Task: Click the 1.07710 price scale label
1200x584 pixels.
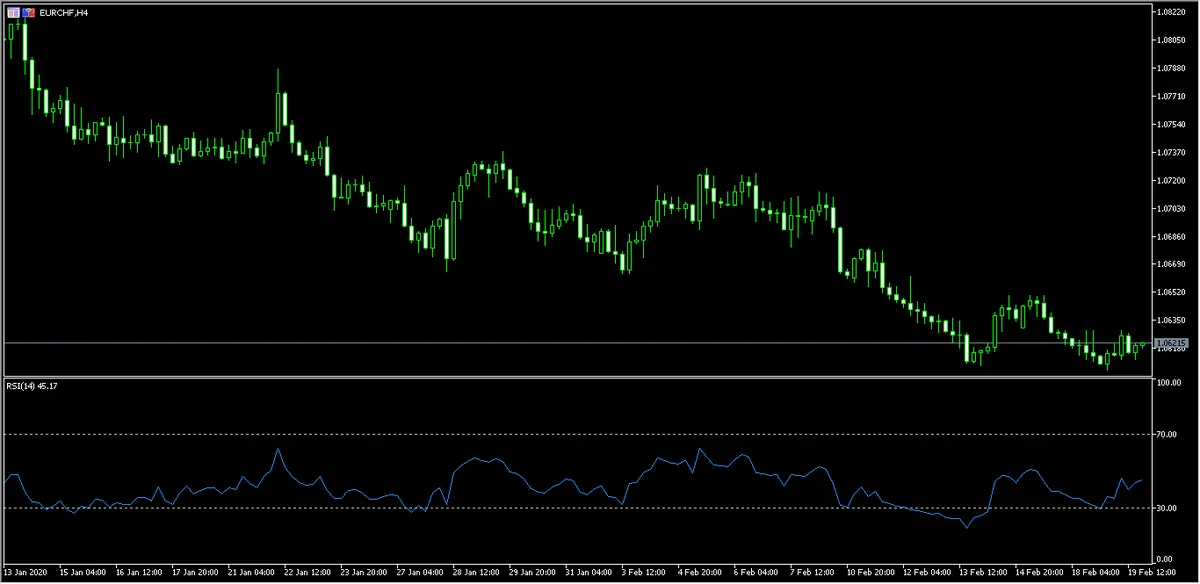Action: tap(1172, 96)
